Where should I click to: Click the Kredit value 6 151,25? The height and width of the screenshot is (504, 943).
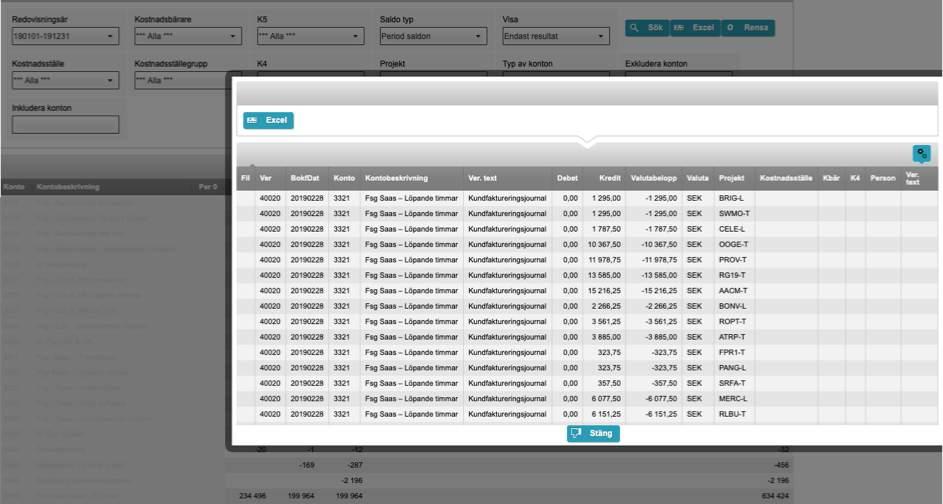[x=606, y=414]
